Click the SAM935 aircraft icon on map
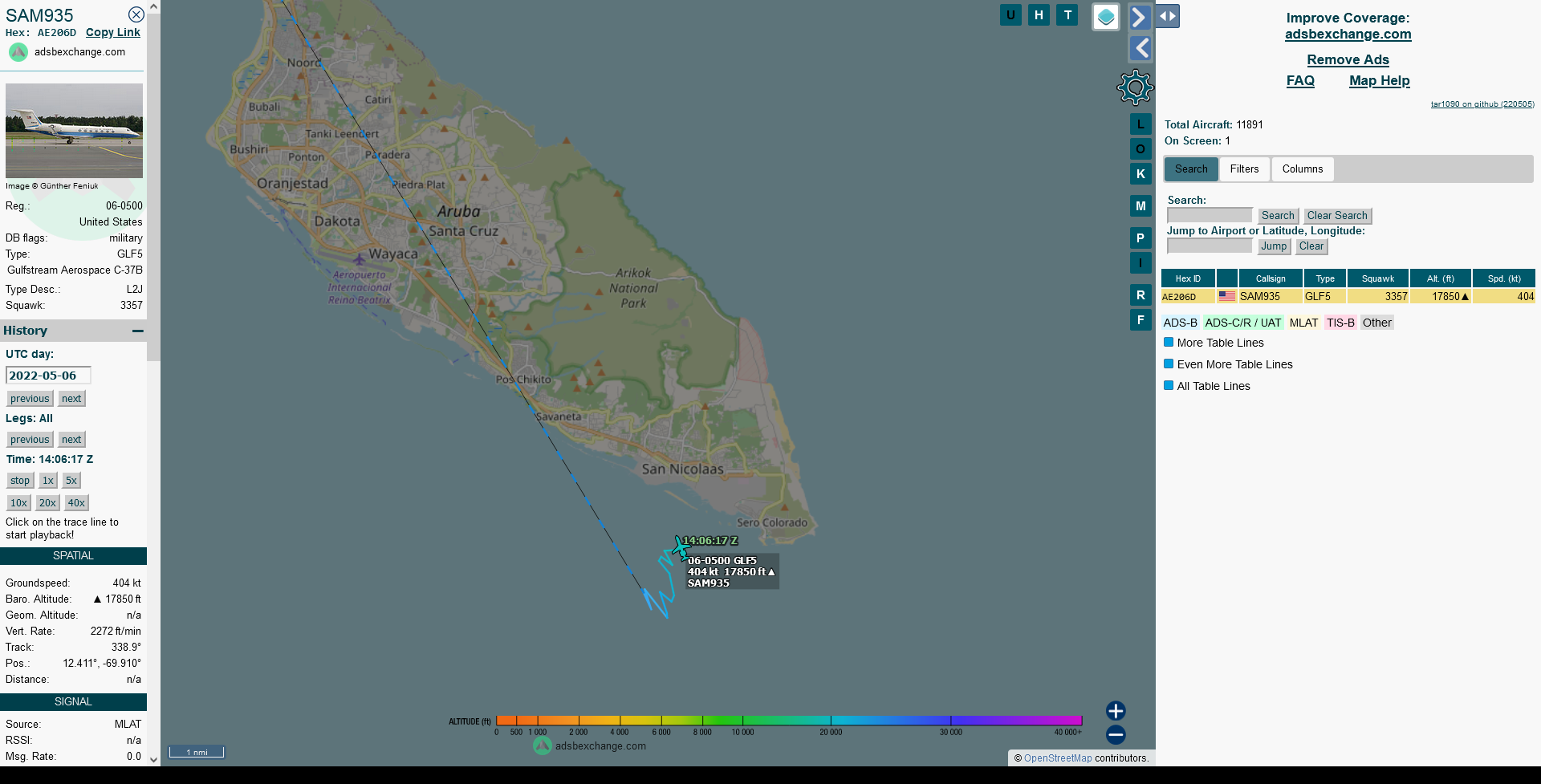The height and width of the screenshot is (784, 1541). [681, 549]
